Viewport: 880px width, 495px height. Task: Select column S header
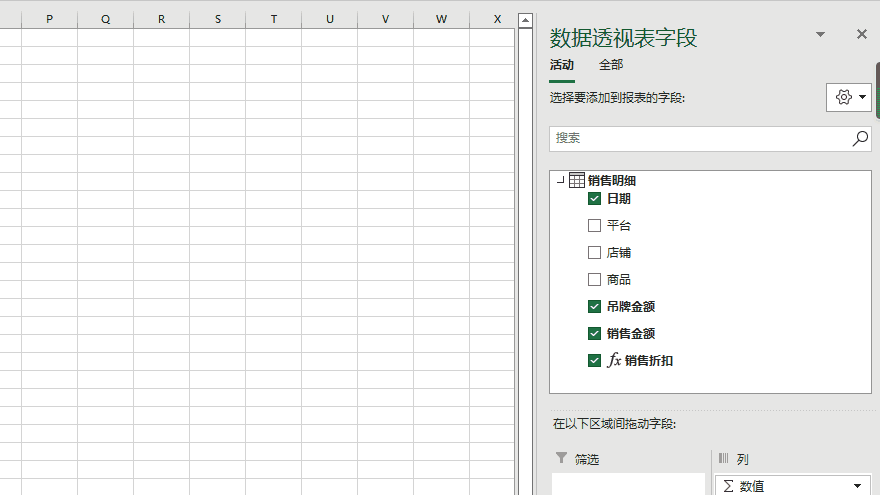coord(218,20)
